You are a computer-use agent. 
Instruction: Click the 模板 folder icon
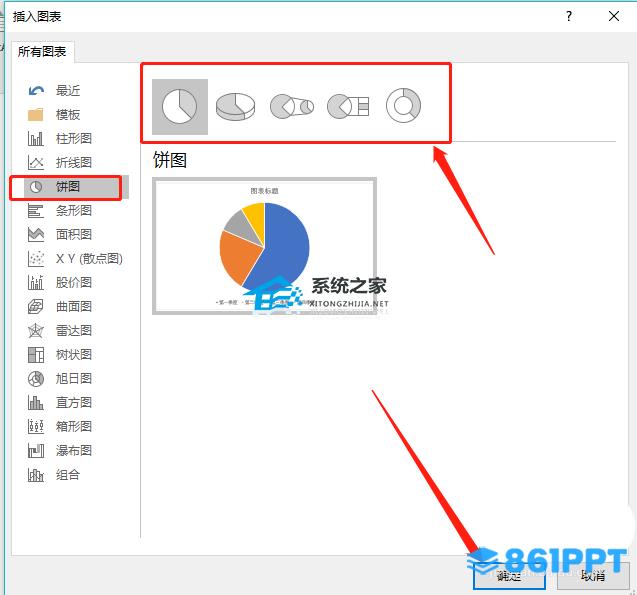[36, 115]
